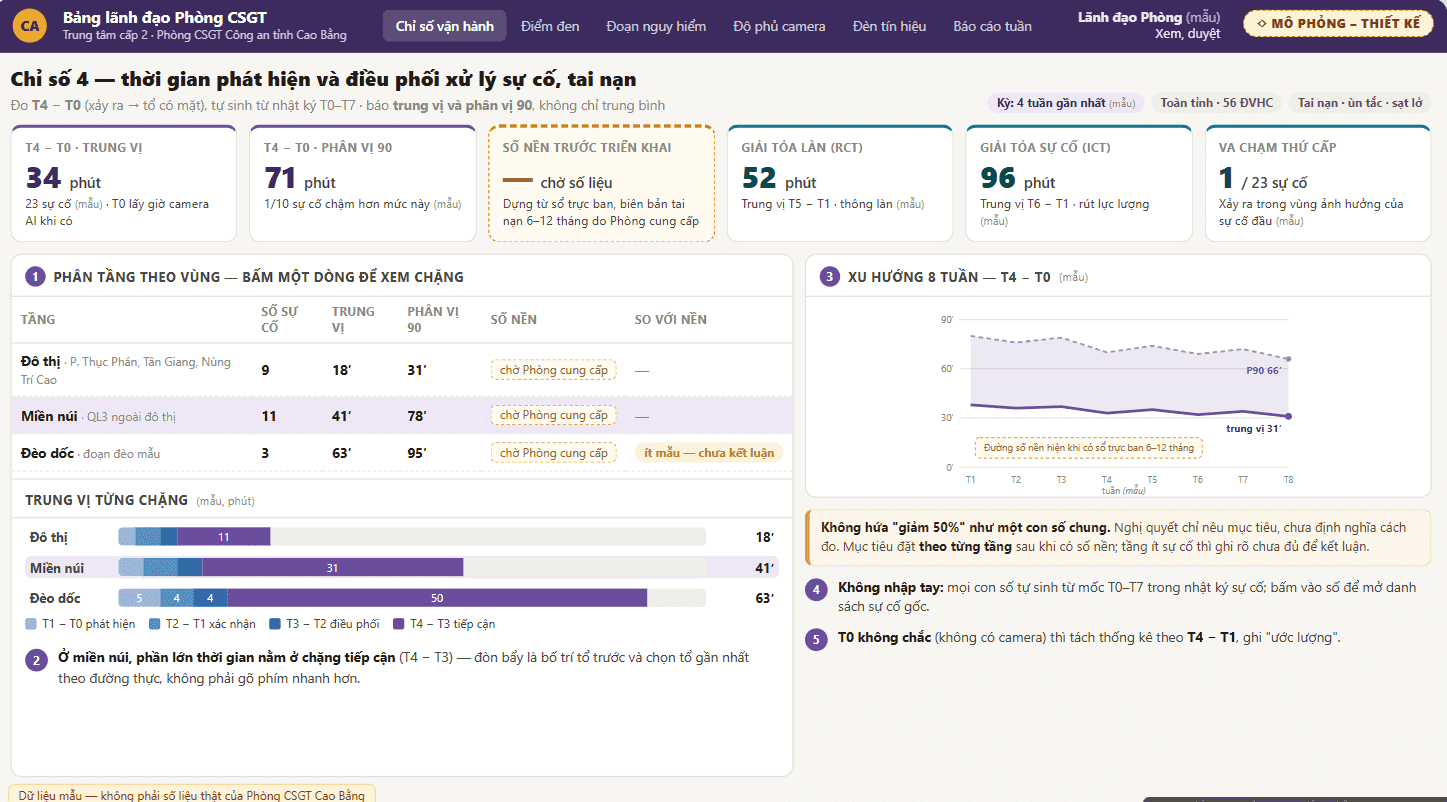Click the T1 – T0 phát hiện legend swatch

pyautogui.click(x=31, y=624)
